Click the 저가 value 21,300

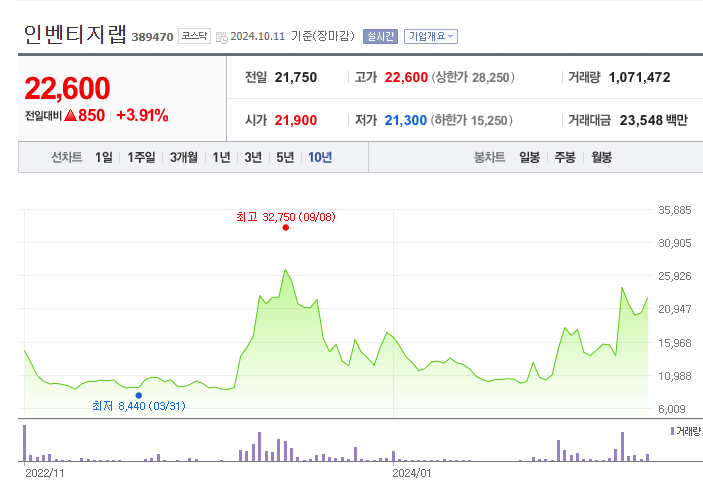406,120
